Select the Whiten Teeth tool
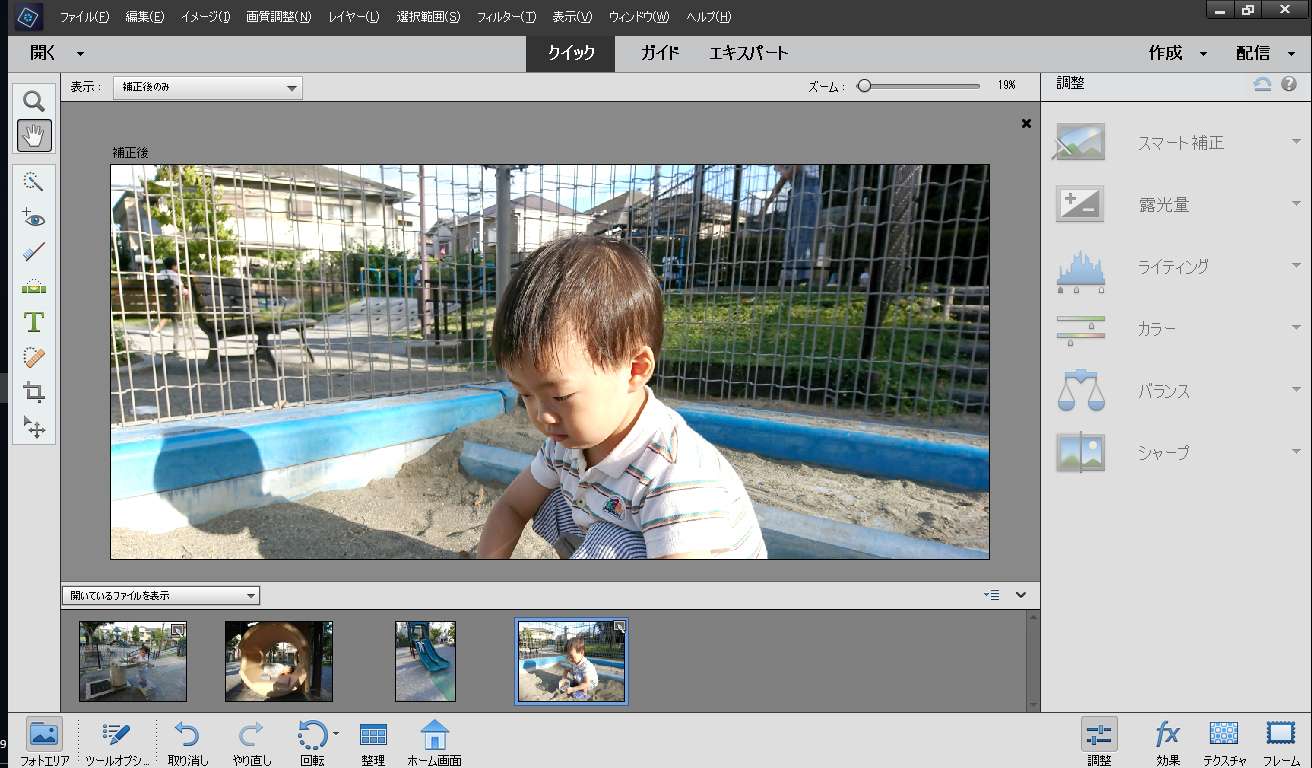Screen dimensions: 1312x768 click(33, 252)
